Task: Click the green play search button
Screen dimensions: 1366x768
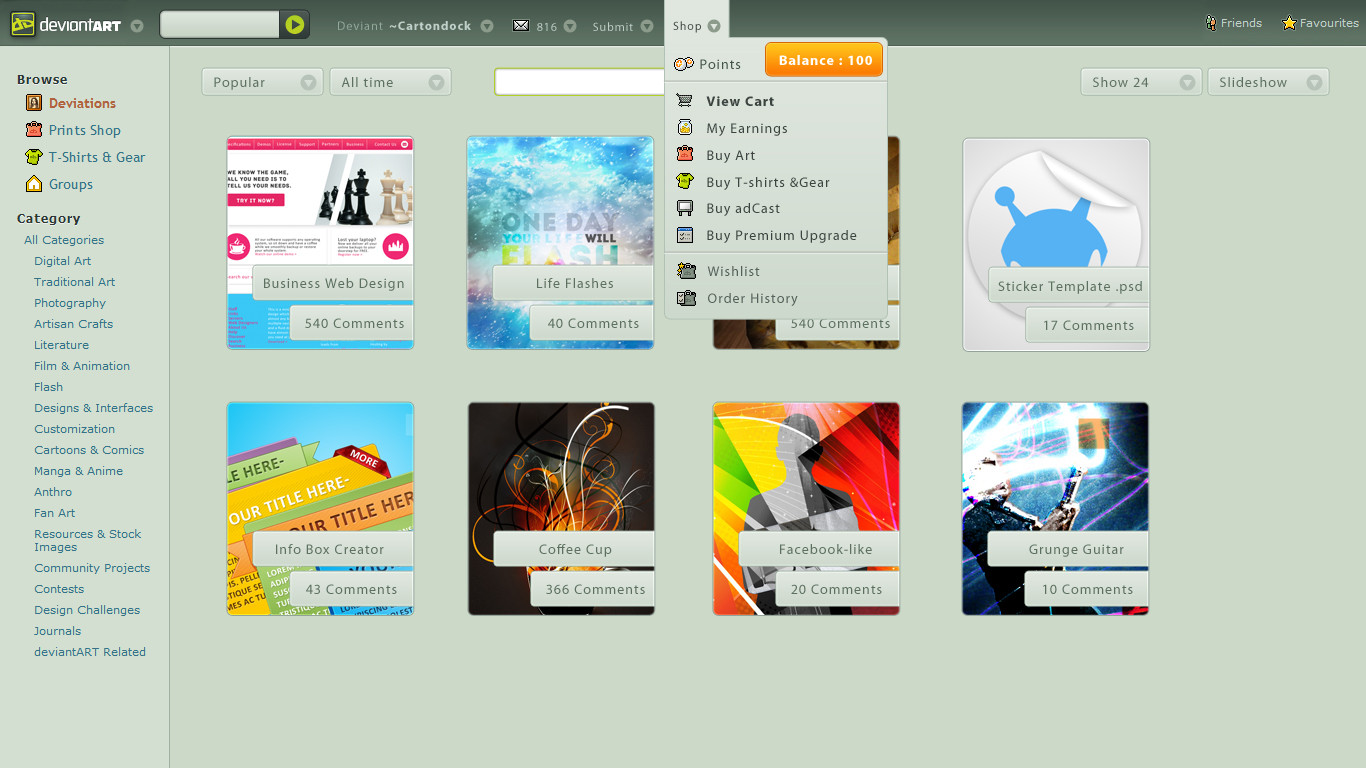Action: click(294, 25)
